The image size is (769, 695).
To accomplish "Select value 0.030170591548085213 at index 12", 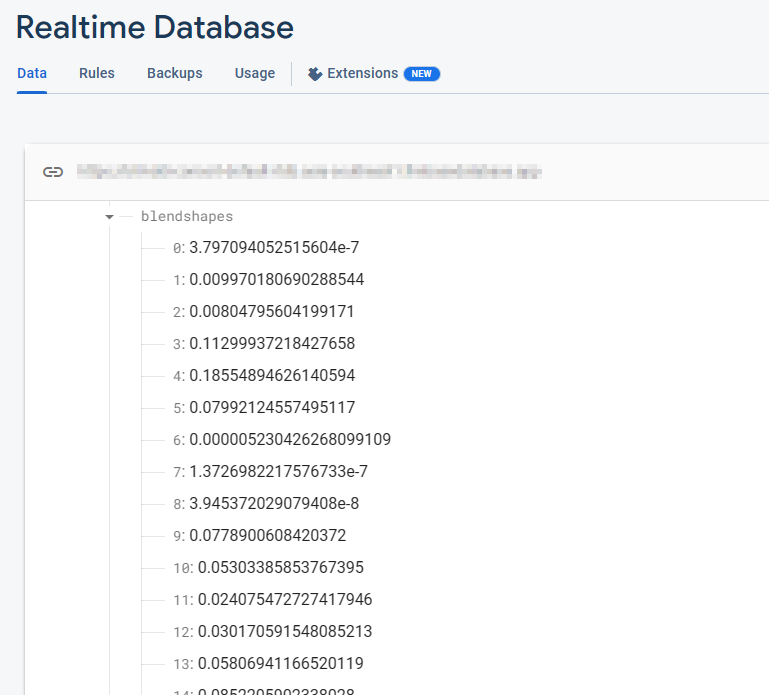I will (x=285, y=631).
